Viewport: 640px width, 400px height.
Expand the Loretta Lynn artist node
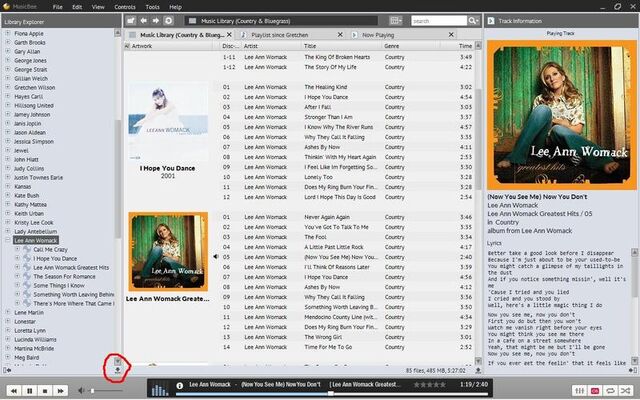coord(7,330)
